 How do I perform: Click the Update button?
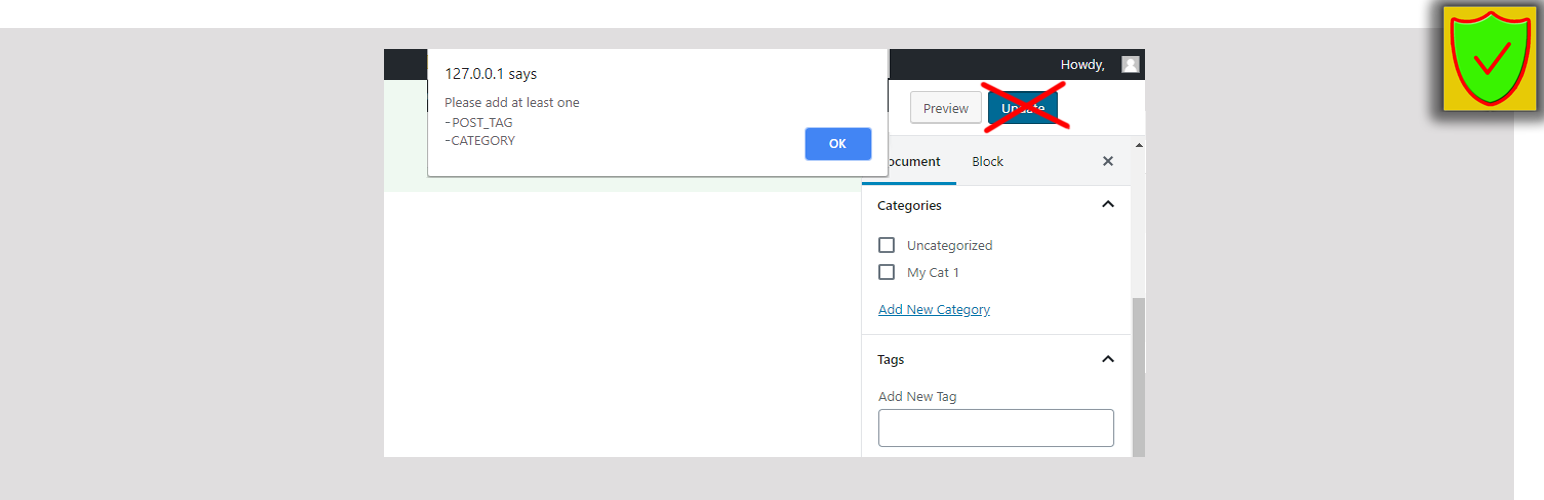(1023, 108)
